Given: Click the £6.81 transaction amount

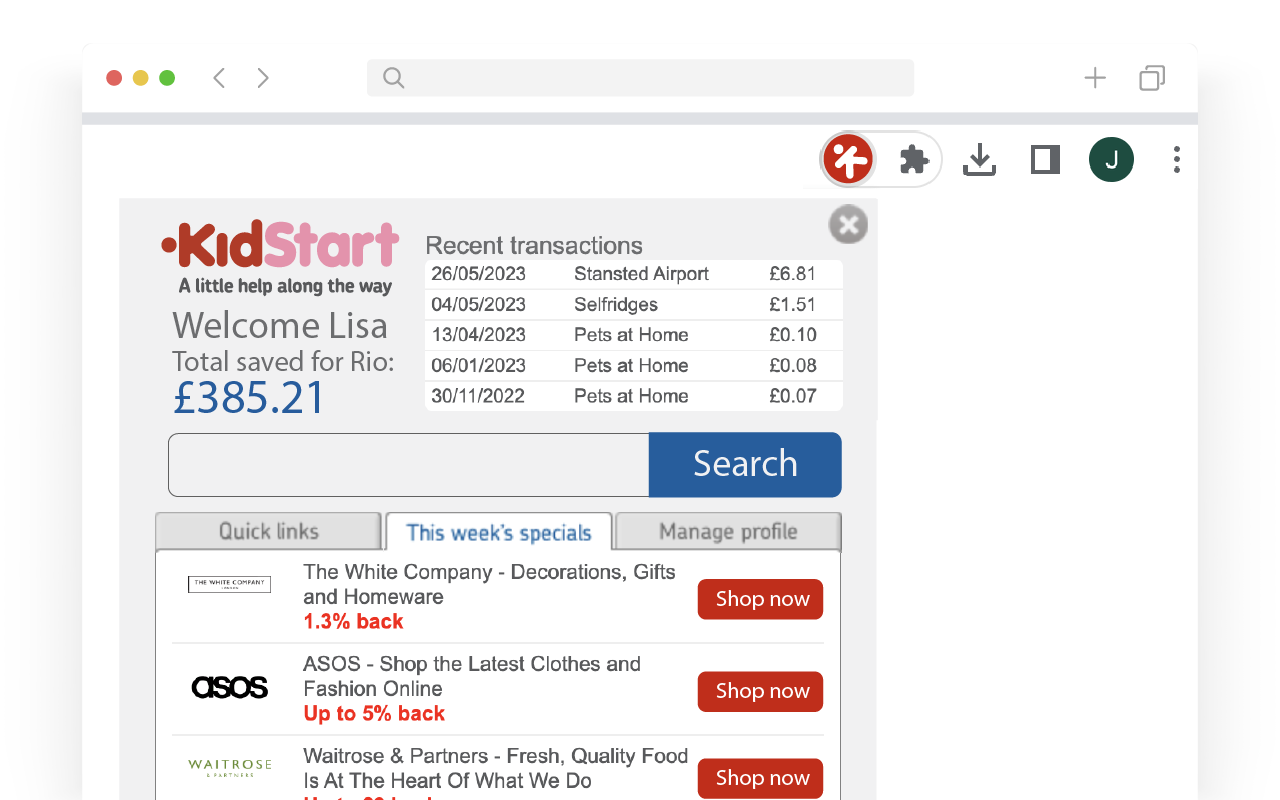Looking at the screenshot, I should (792, 274).
